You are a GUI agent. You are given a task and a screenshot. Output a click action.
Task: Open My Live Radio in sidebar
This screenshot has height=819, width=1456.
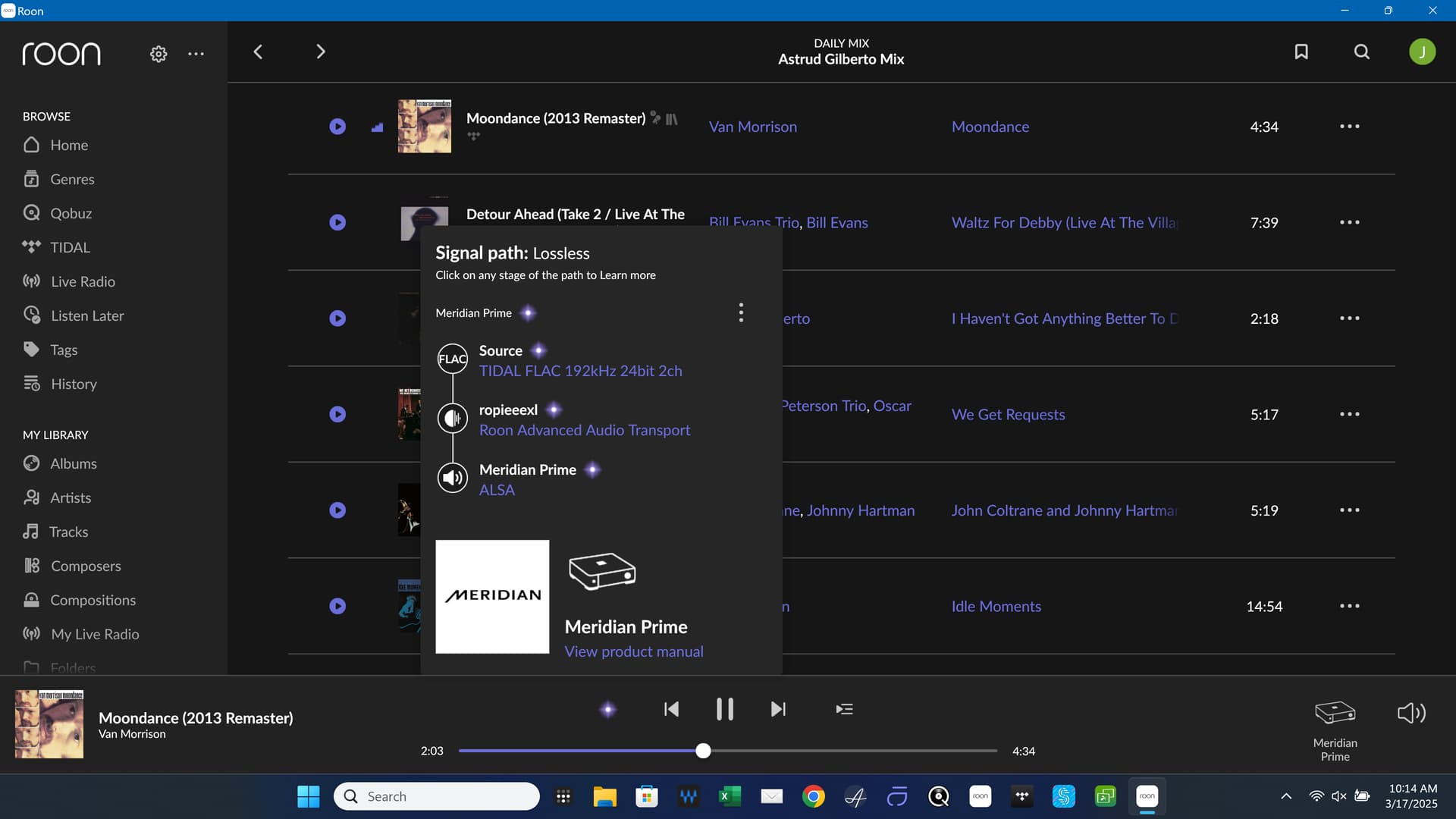pos(81,634)
